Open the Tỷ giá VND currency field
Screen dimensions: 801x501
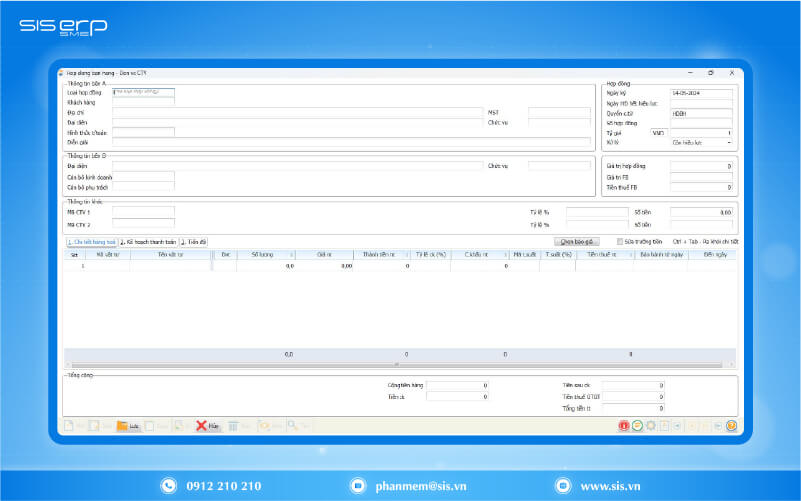point(658,132)
